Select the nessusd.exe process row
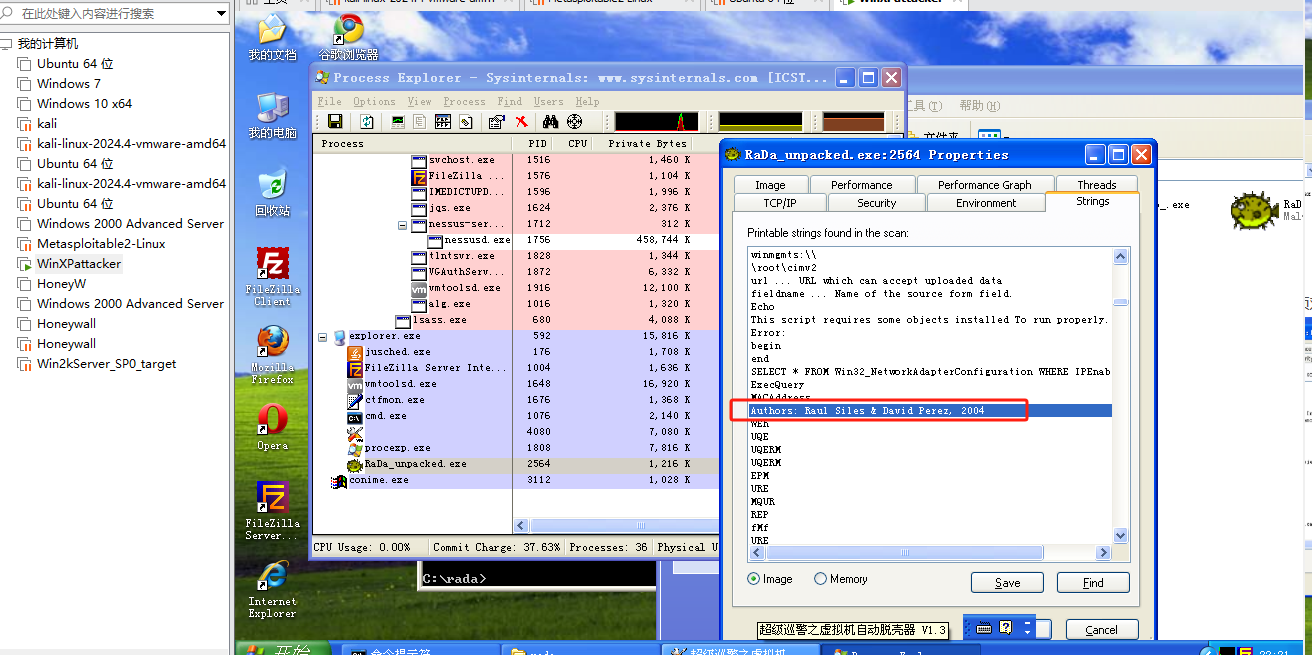 [516, 240]
